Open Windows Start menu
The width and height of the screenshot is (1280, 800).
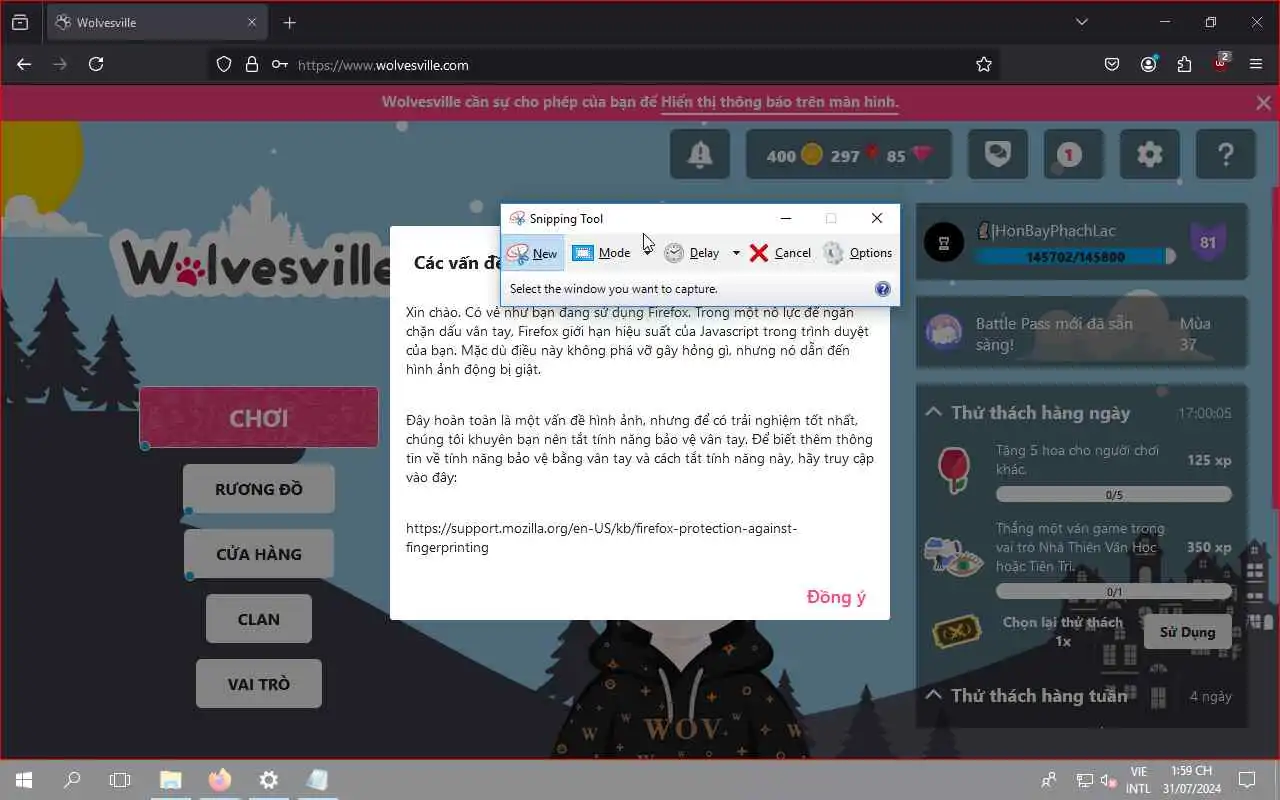coord(24,780)
